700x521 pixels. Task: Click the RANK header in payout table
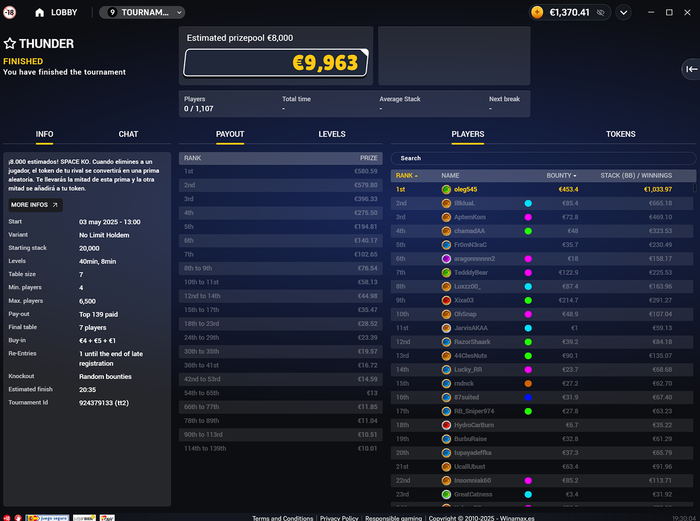coord(192,158)
